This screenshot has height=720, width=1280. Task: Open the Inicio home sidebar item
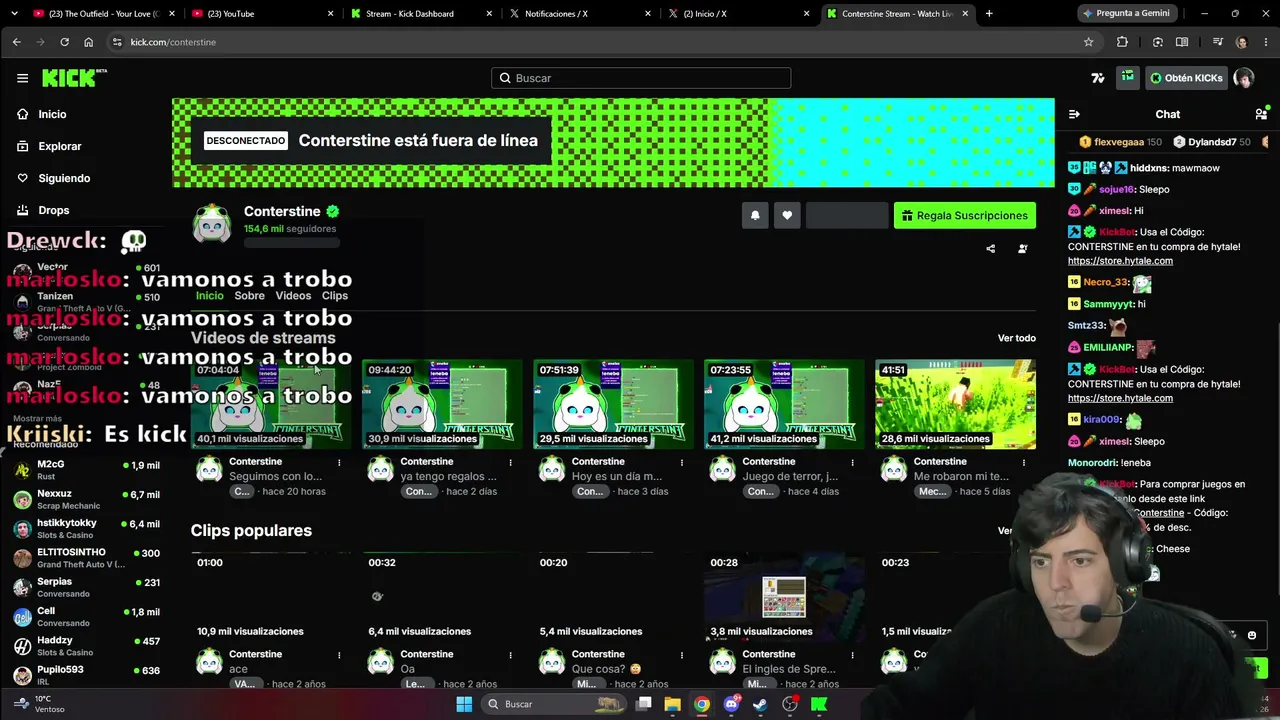tap(52, 114)
